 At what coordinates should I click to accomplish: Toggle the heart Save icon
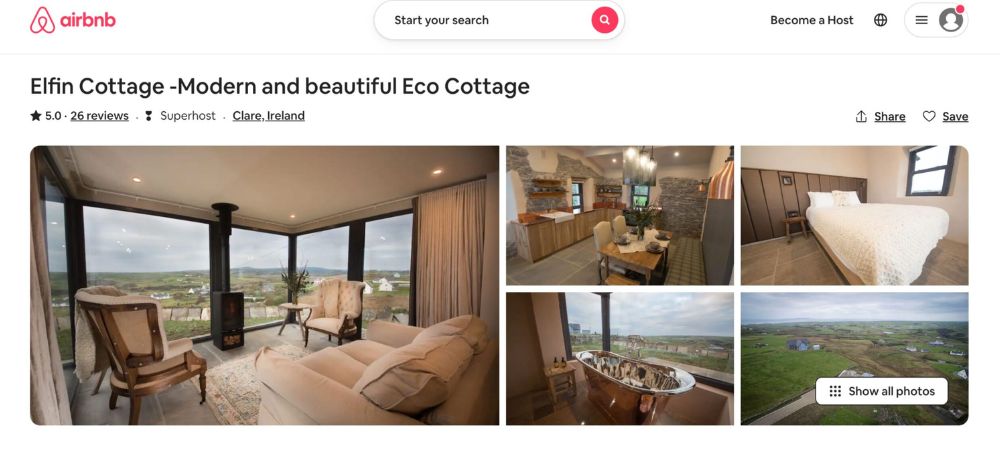point(929,116)
